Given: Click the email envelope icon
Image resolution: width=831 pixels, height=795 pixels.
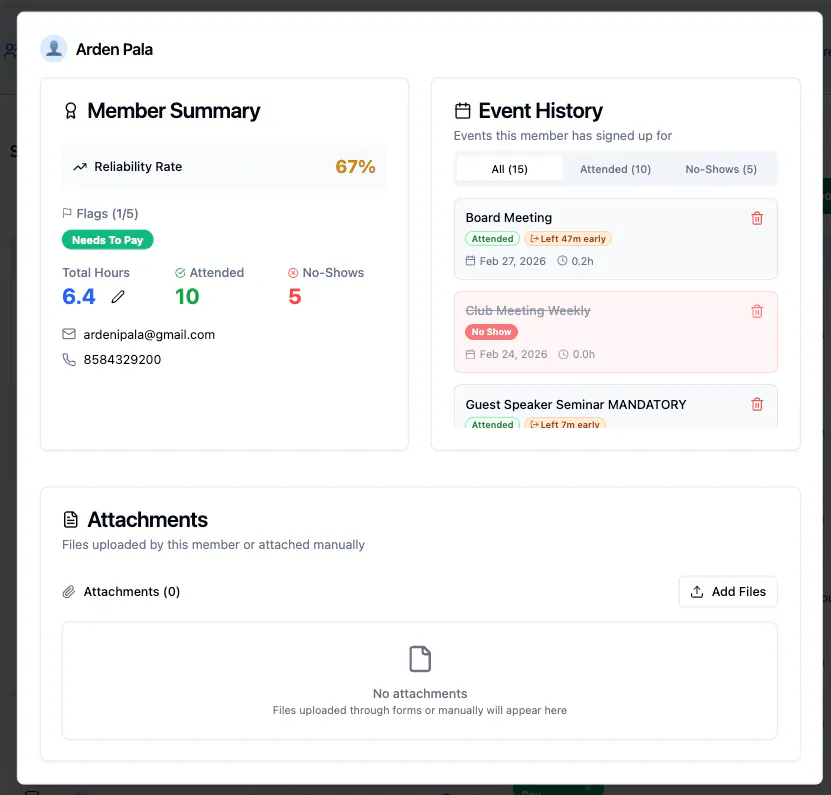Looking at the screenshot, I should click(x=69, y=334).
